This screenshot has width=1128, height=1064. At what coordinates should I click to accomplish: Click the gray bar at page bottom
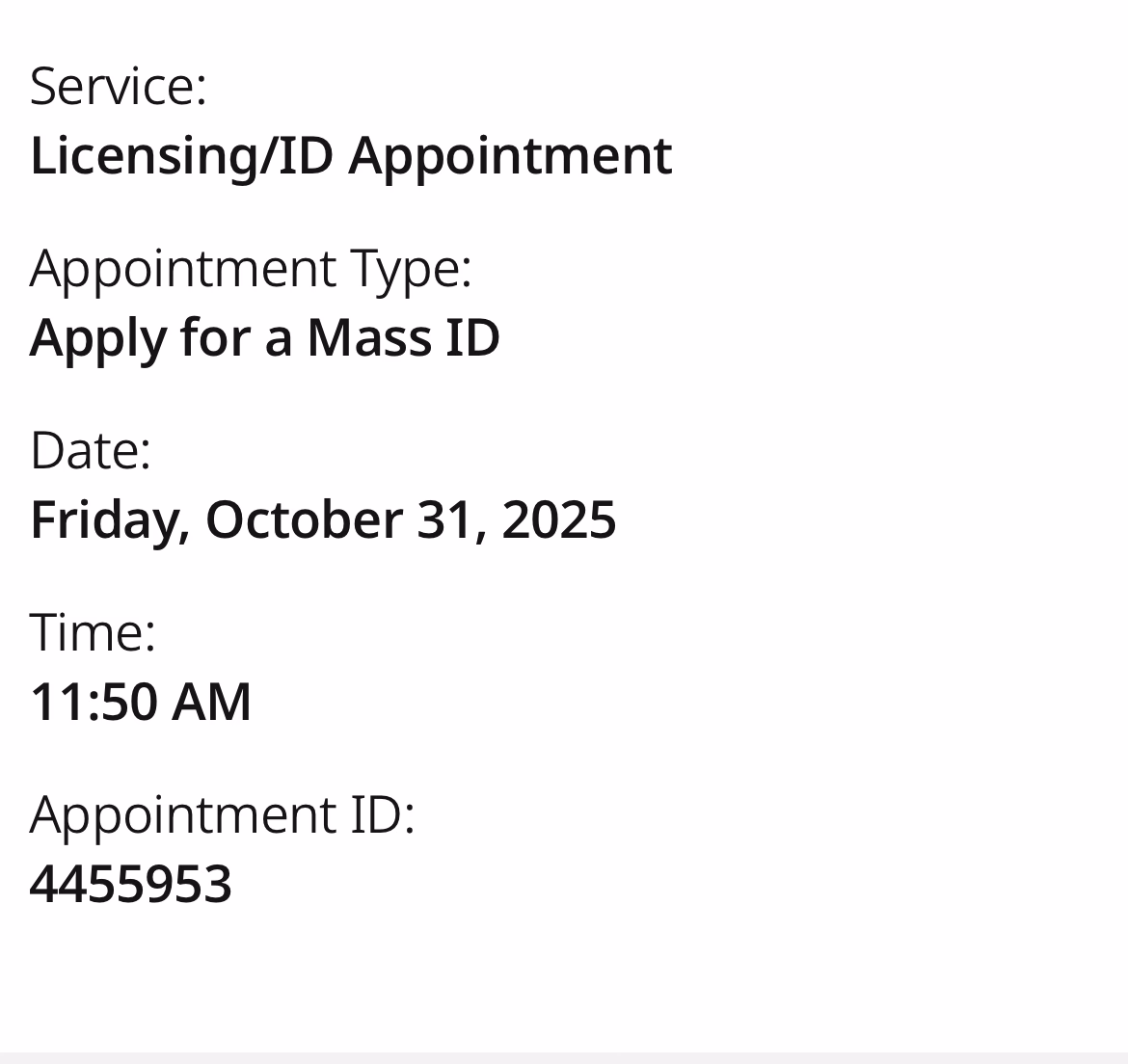point(564,1057)
